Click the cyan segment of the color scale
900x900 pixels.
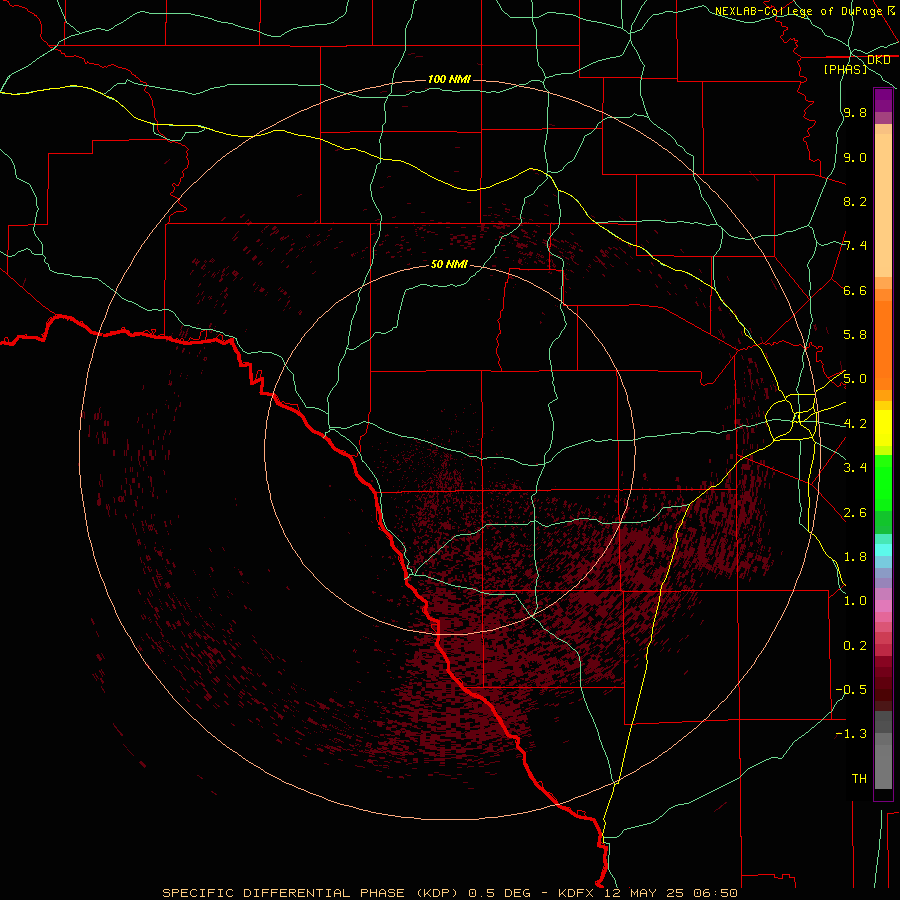pyautogui.click(x=883, y=549)
